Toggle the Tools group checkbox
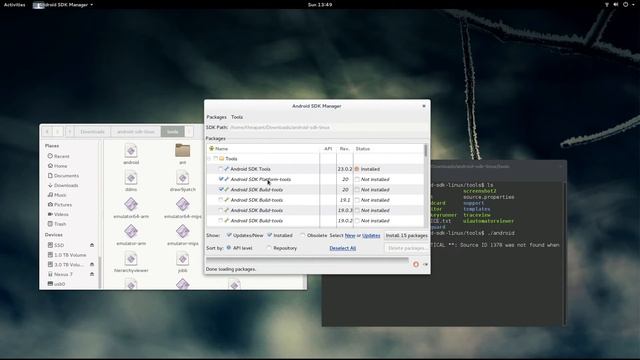 [216, 158]
